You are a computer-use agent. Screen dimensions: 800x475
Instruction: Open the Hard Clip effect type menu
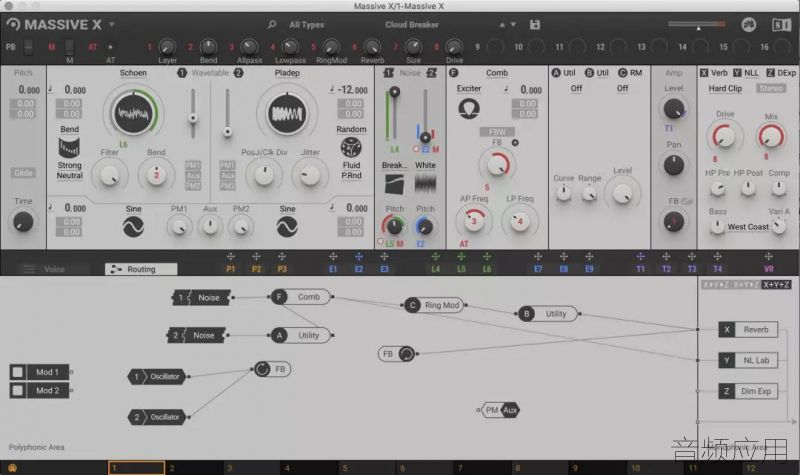tap(725, 88)
